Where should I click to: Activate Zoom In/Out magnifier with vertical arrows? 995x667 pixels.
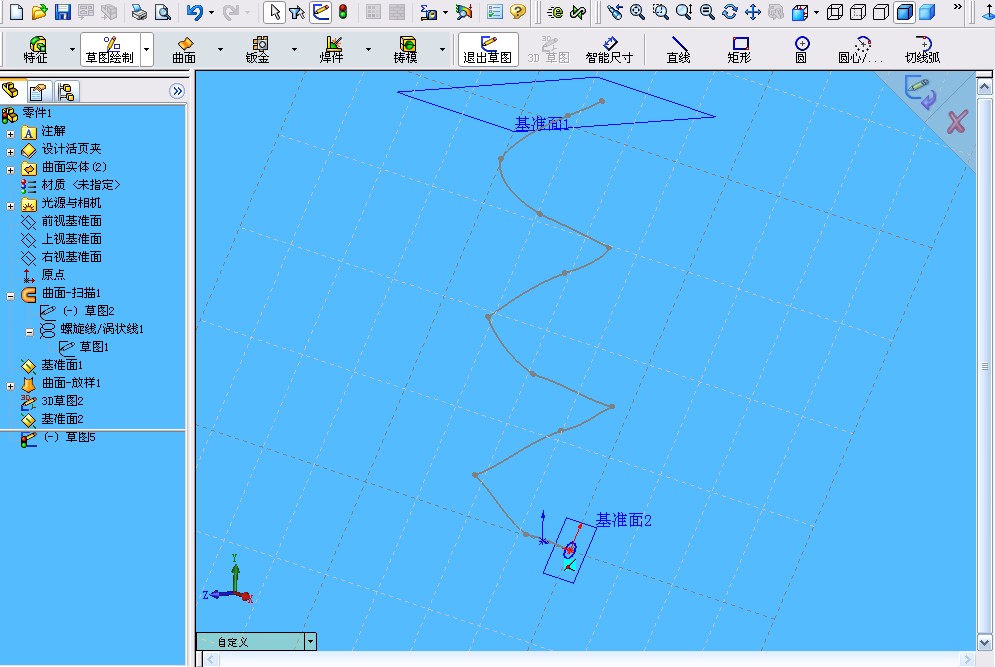click(683, 11)
